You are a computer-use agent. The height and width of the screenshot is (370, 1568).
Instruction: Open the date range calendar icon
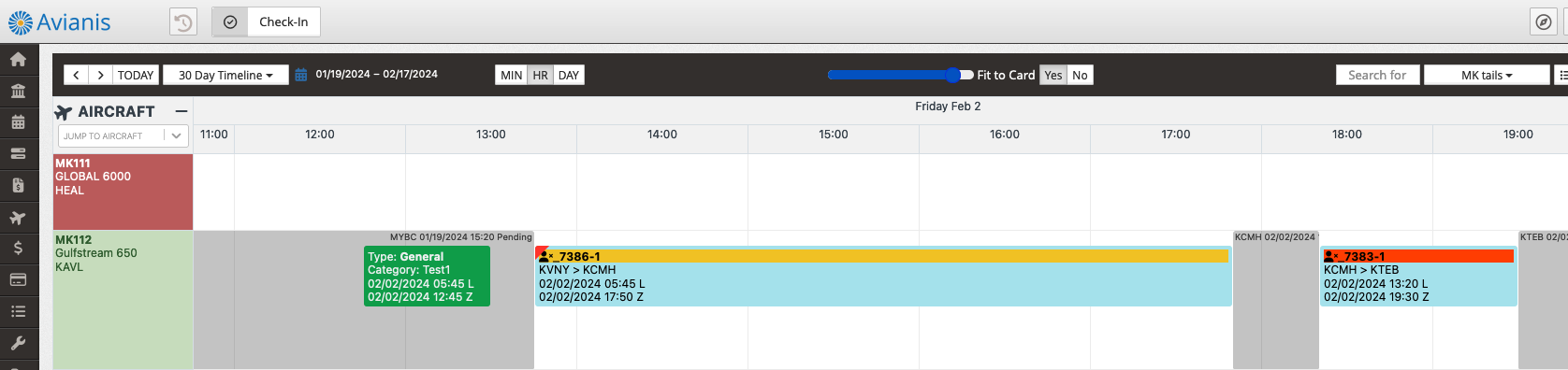coord(301,75)
